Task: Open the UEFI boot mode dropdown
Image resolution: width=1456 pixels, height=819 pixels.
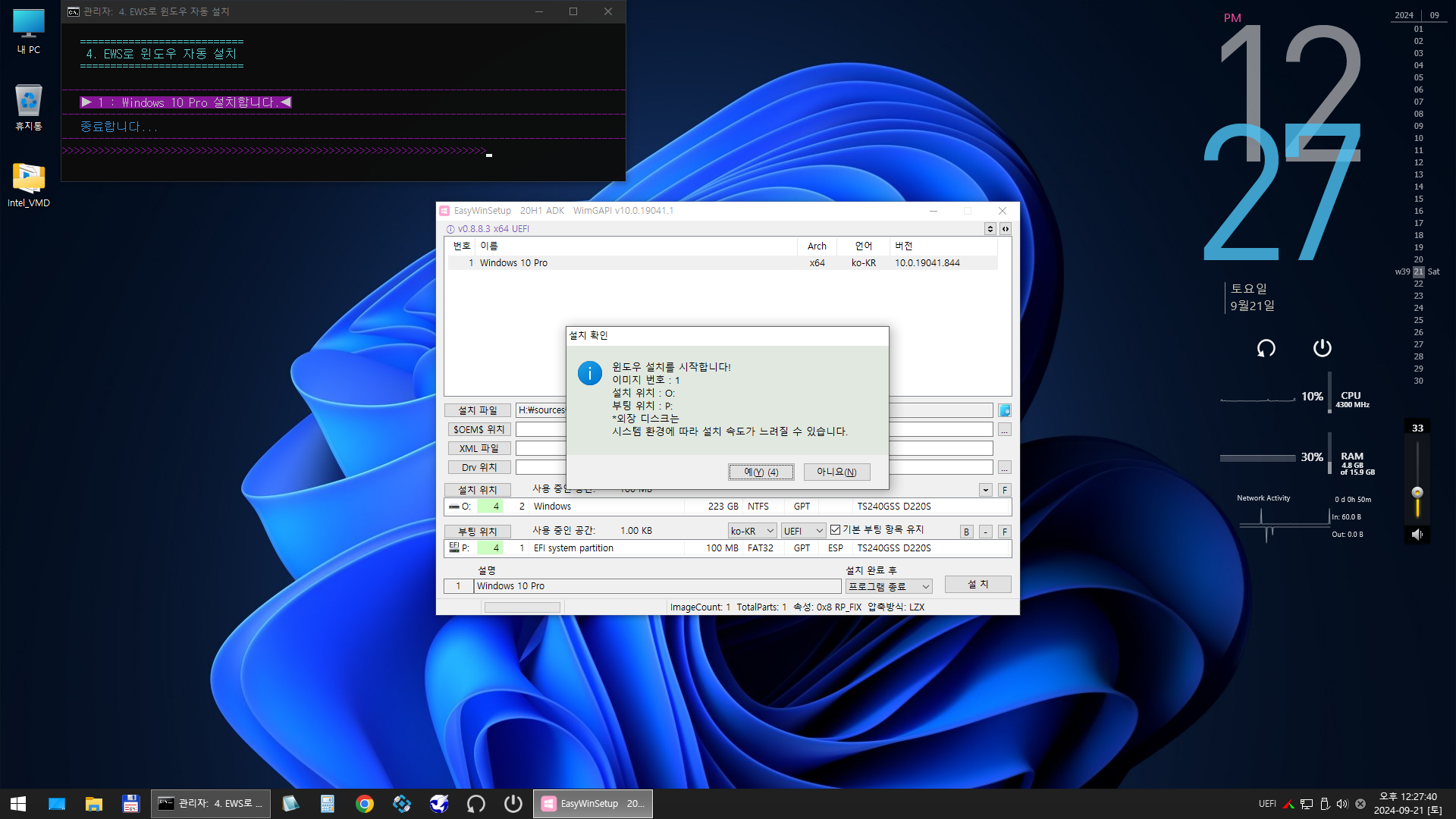Action: (803, 531)
